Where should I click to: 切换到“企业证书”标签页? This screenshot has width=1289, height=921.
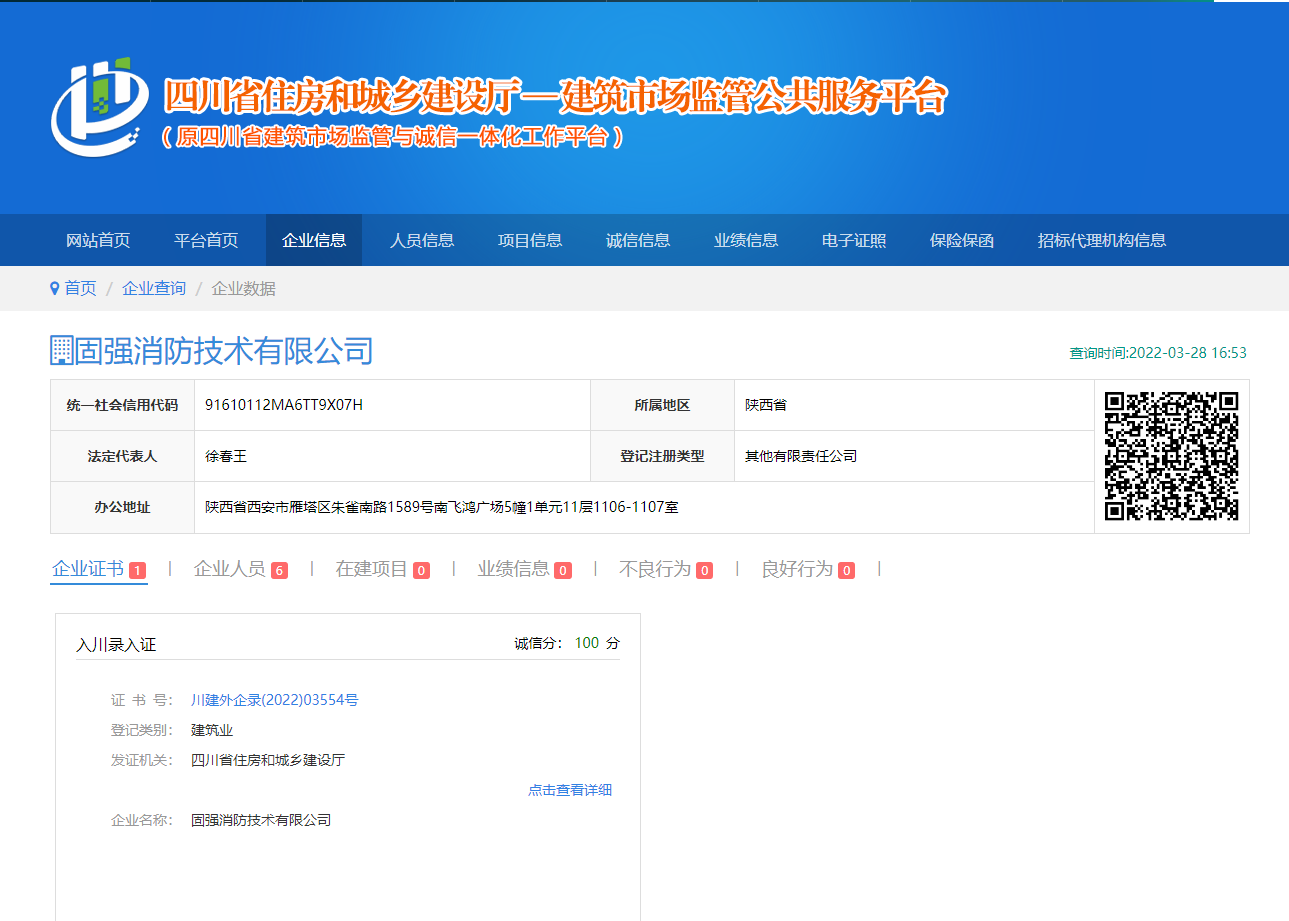click(x=88, y=568)
